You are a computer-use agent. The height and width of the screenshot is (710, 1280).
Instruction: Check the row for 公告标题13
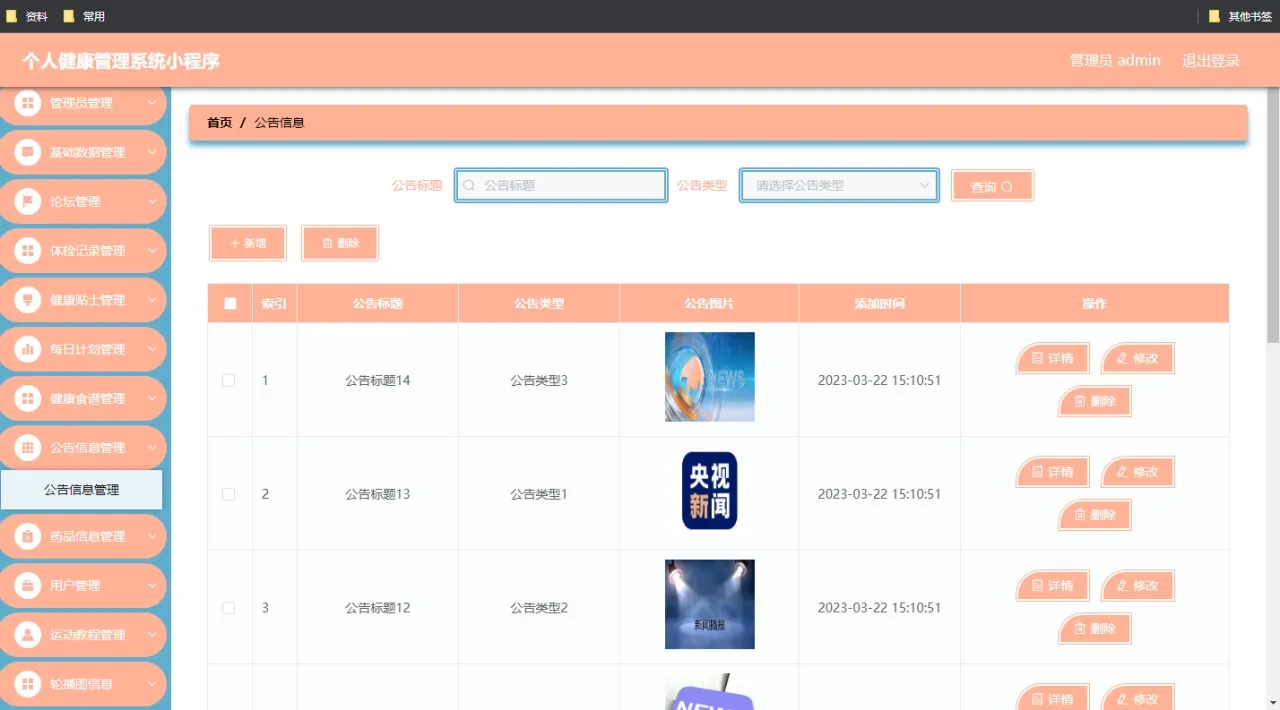coord(228,494)
